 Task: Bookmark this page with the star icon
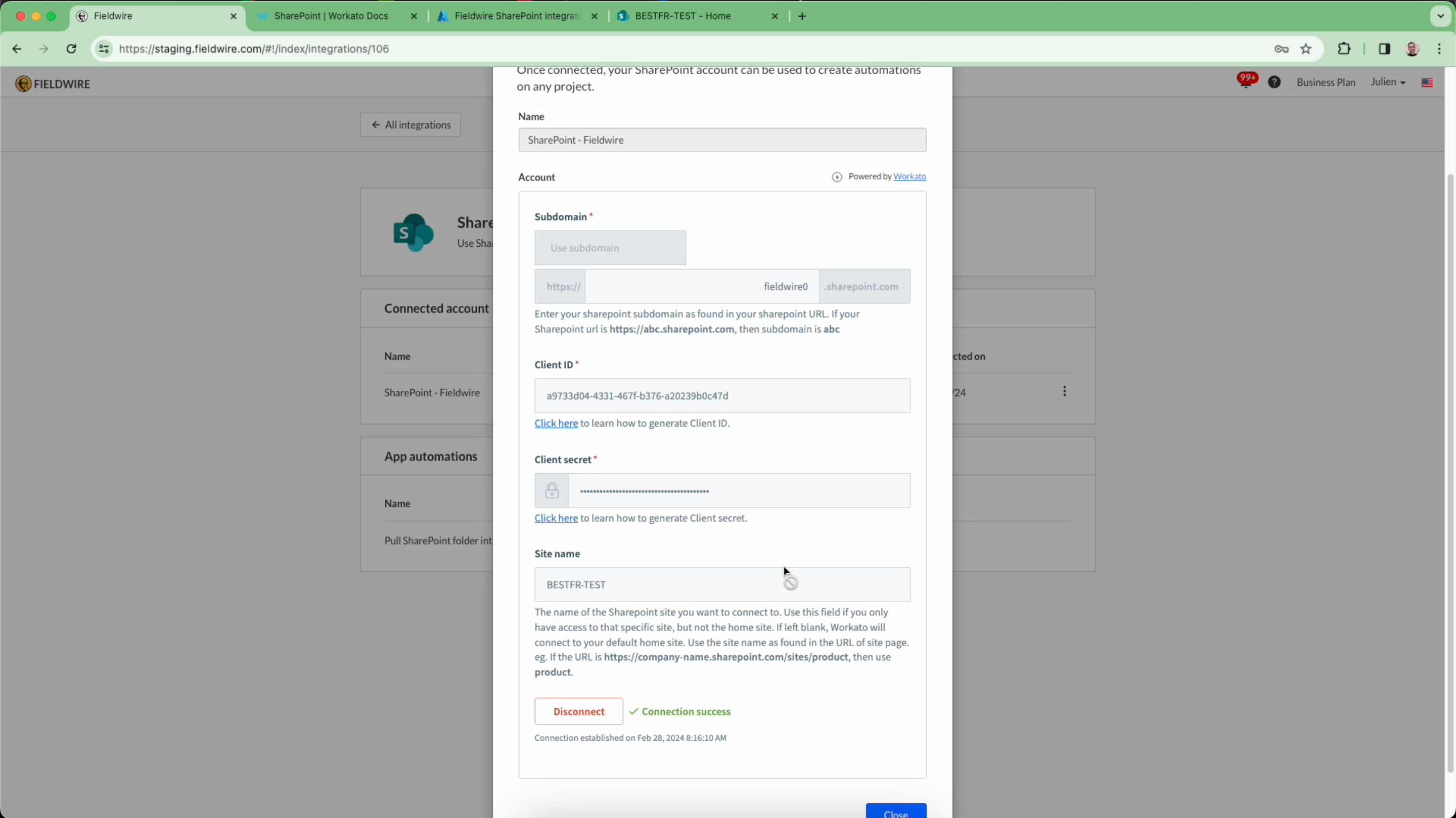pos(1306,49)
